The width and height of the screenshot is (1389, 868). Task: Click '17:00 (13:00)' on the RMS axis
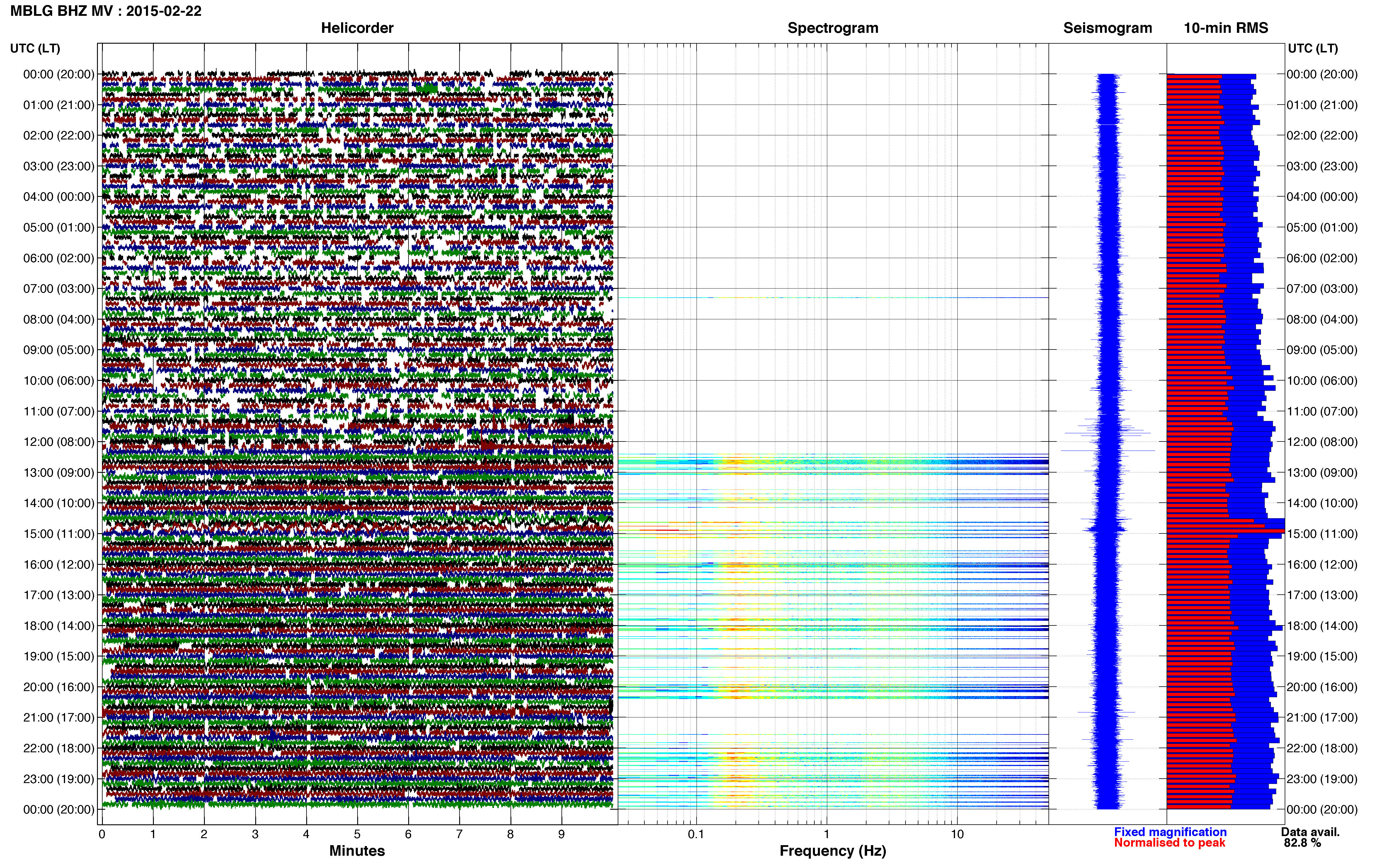click(x=1322, y=595)
